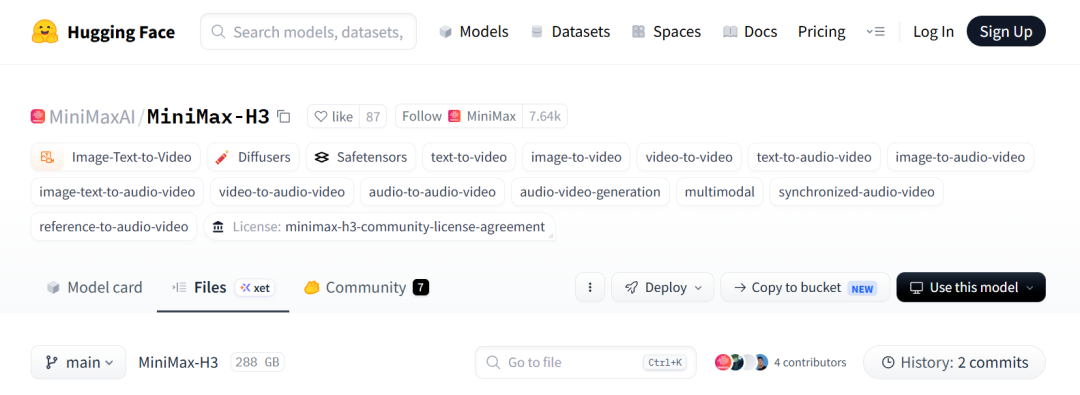This screenshot has width=1080, height=395.
Task: Click the MiniMax avatar in Follow button
Action: click(x=454, y=117)
